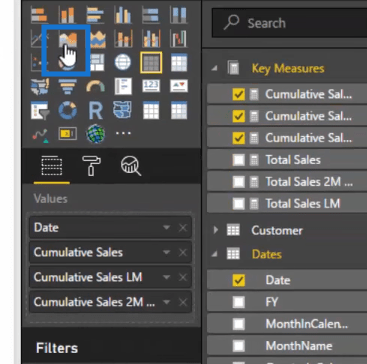Select the 100% stacked bar chart visual
The height and width of the screenshot is (364, 367).
pos(151,15)
